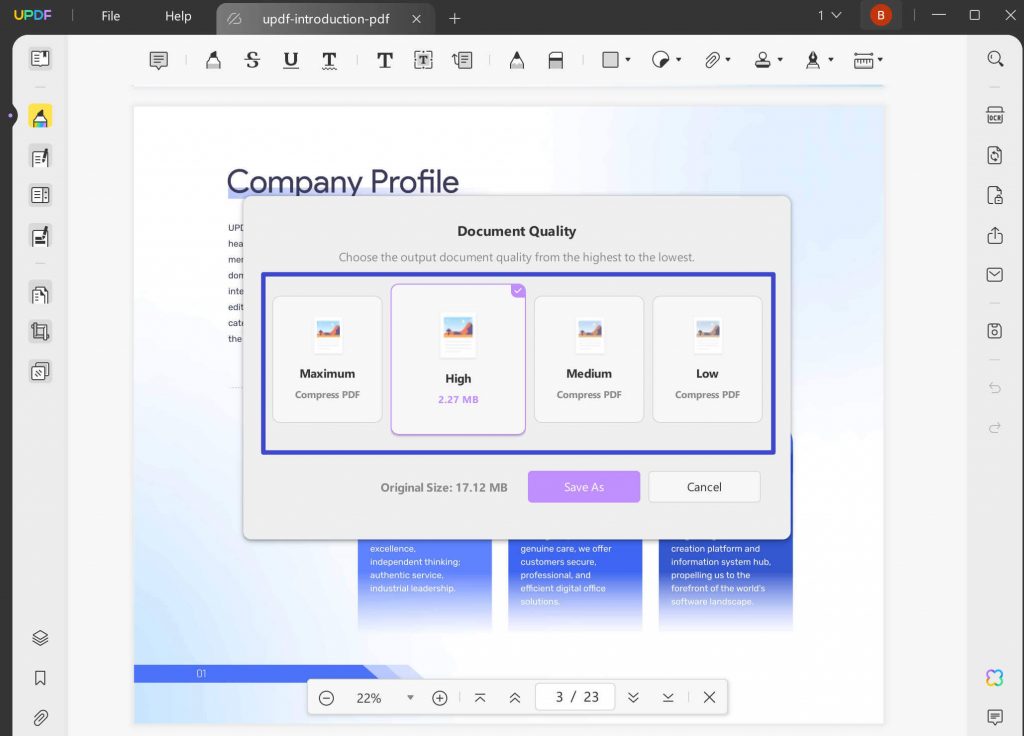Open the OCR tool in the right sidebar
The height and width of the screenshot is (736, 1024).
point(994,114)
